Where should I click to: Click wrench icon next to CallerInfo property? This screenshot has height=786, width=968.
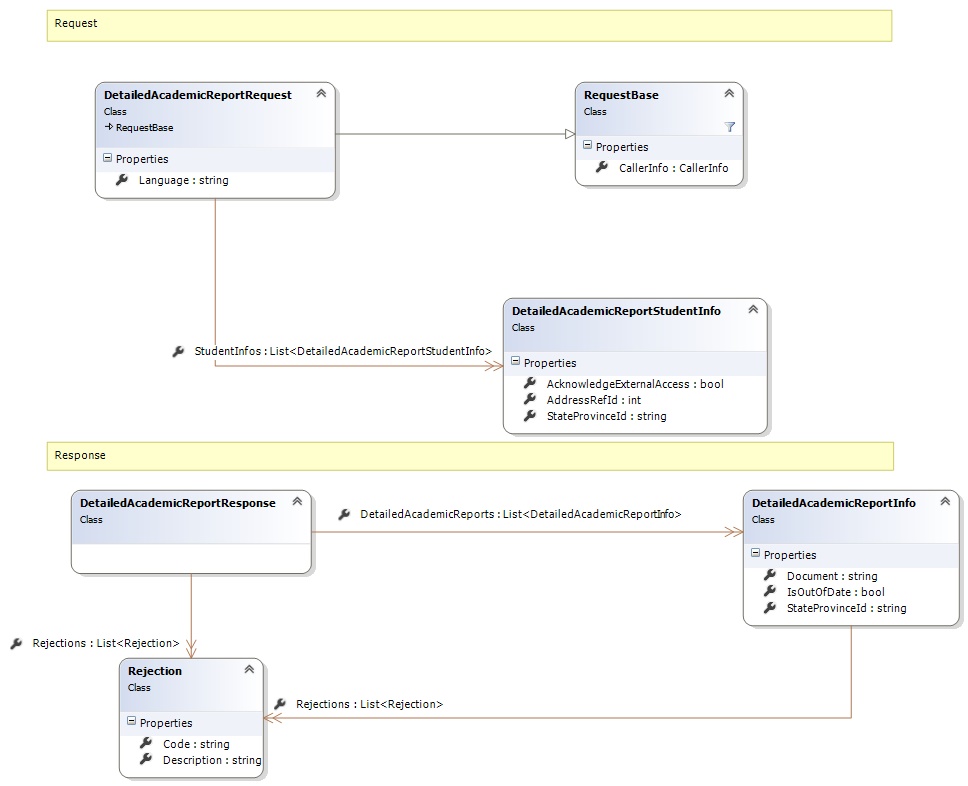point(602,168)
